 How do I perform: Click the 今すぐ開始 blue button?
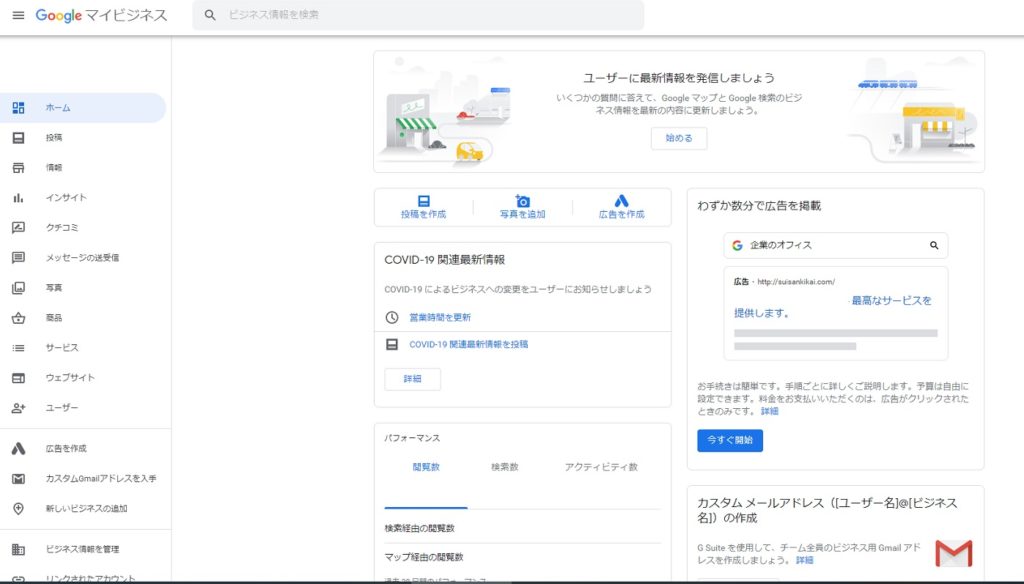pyautogui.click(x=729, y=440)
